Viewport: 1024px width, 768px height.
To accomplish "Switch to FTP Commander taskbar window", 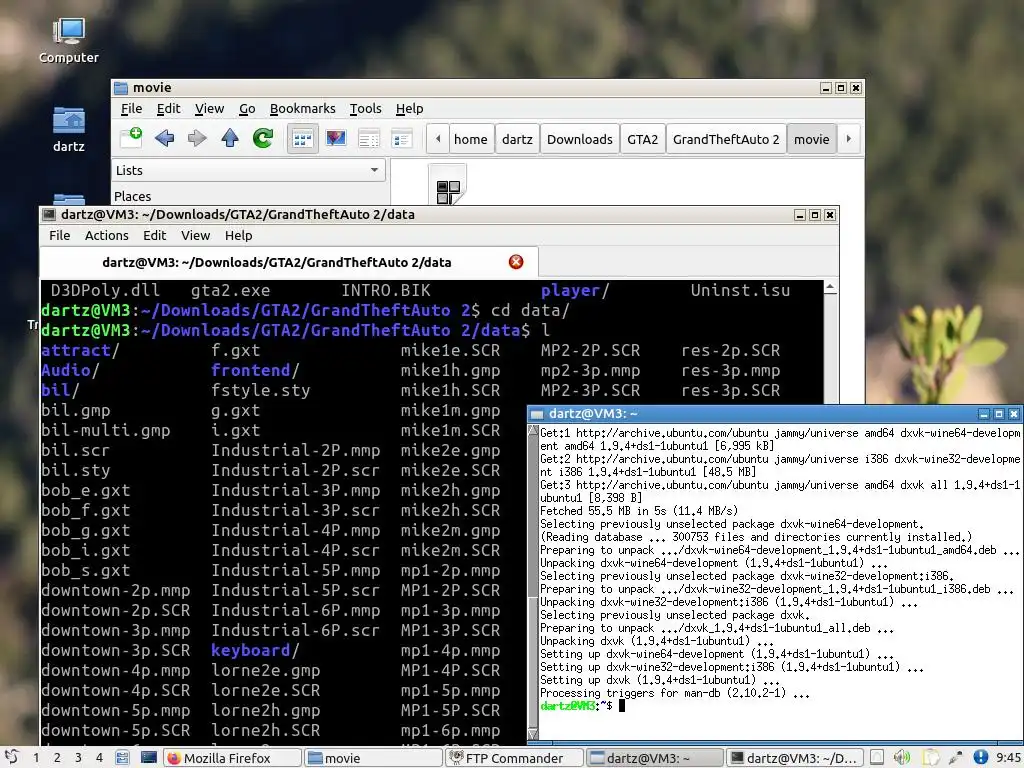I will click(x=514, y=758).
